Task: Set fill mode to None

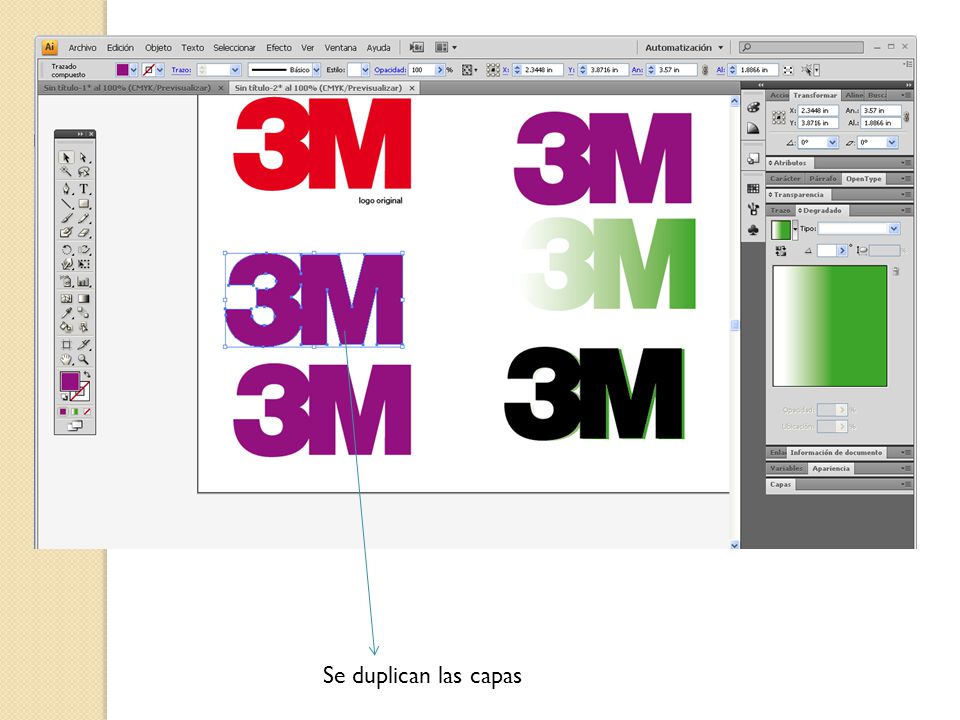Action: pyautogui.click(x=87, y=412)
